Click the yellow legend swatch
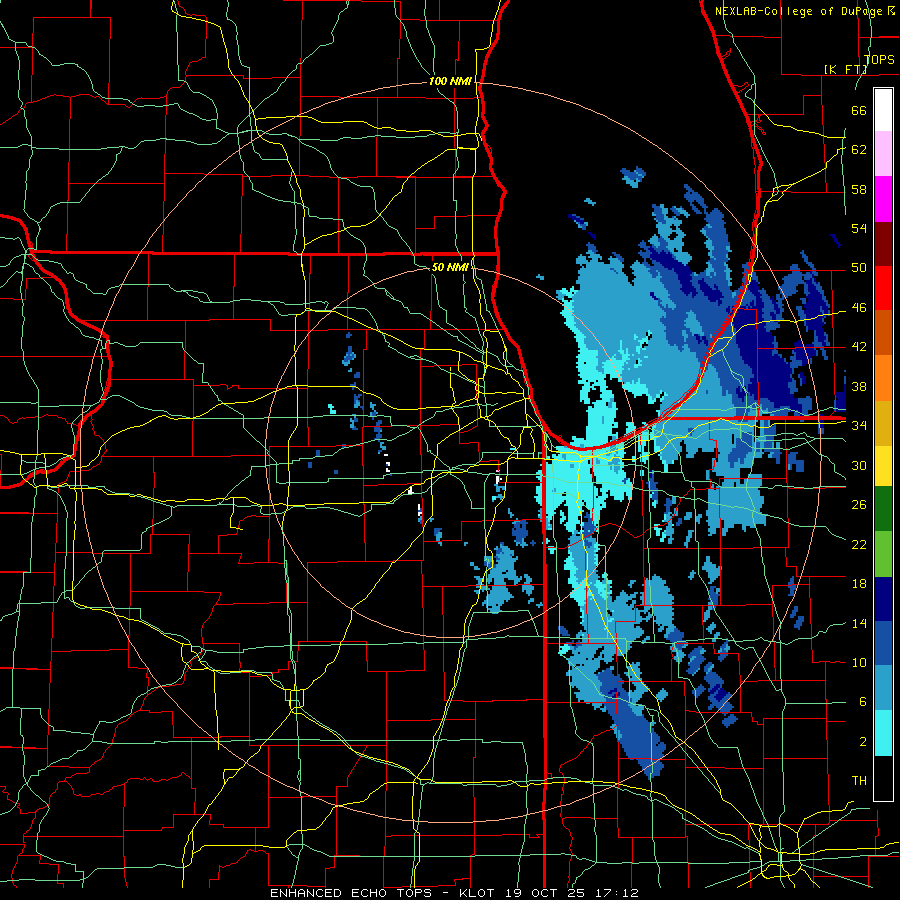Viewport: 900px width, 900px height. point(883,465)
